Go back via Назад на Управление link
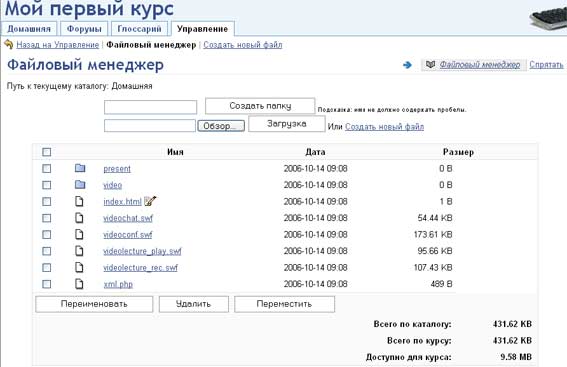This screenshot has width=567, height=367. 57,45
